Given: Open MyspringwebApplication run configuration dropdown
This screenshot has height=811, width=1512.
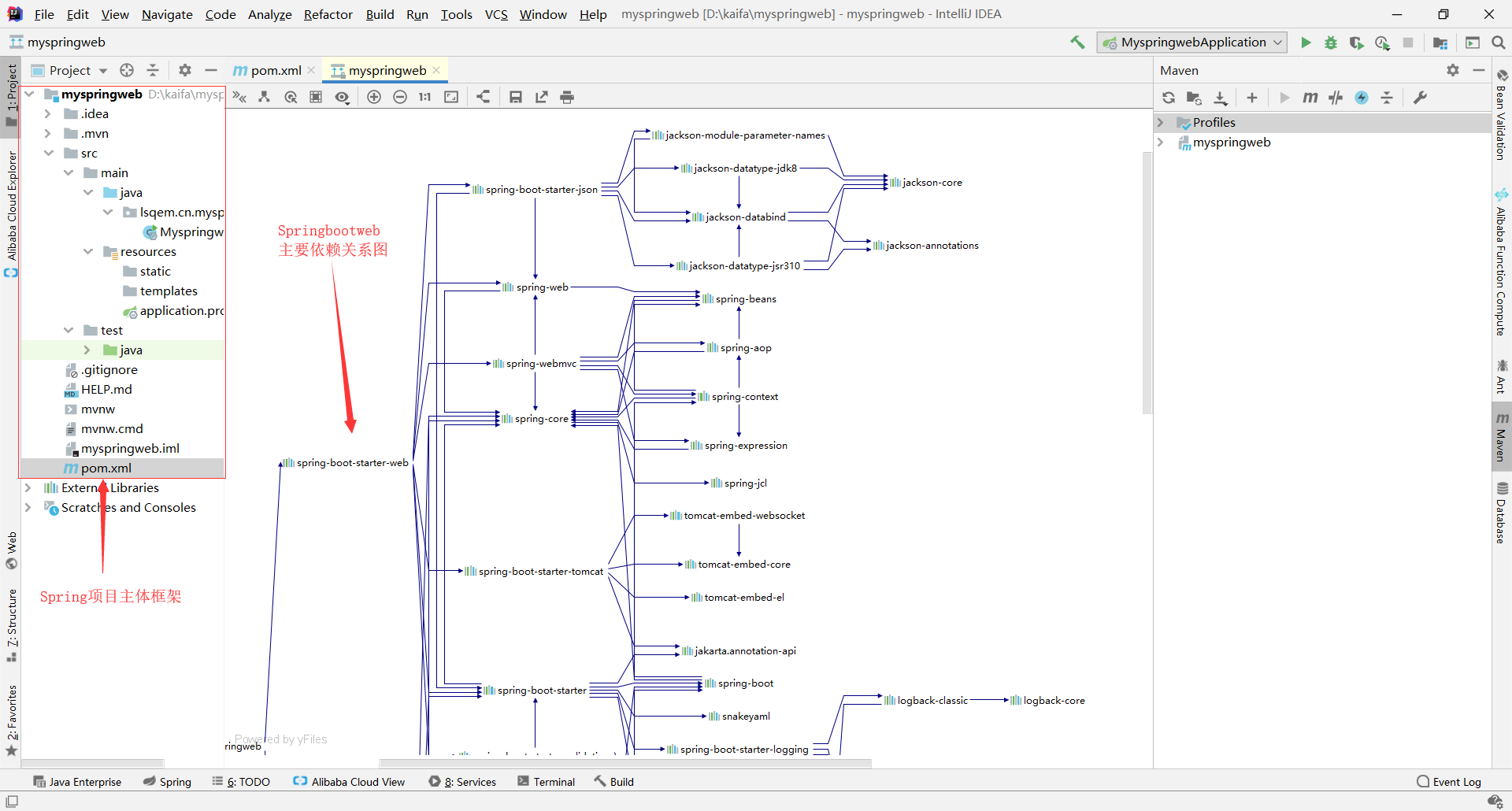Looking at the screenshot, I should click(x=1192, y=43).
